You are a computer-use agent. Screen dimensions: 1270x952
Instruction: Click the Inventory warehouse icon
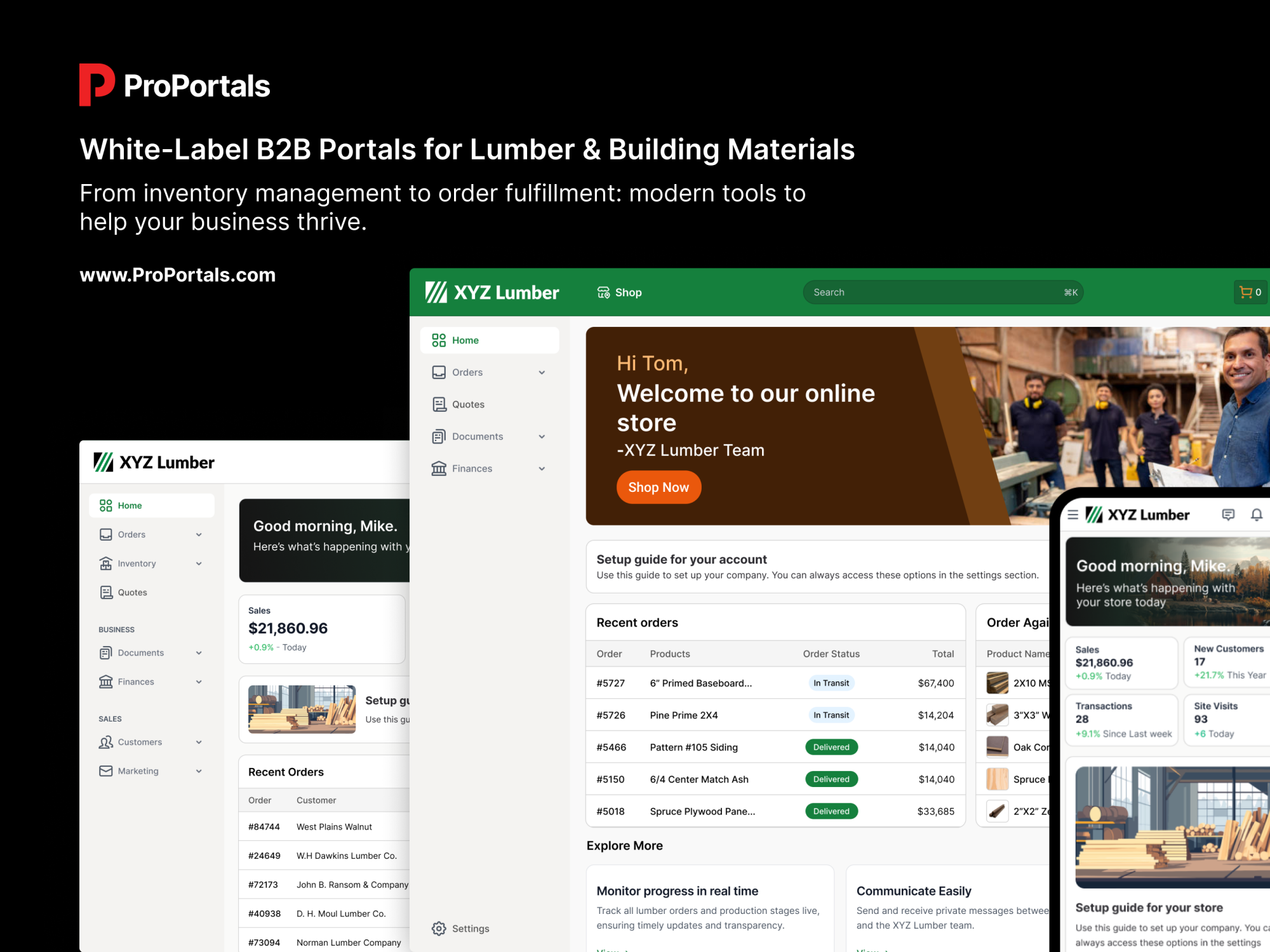tap(105, 564)
